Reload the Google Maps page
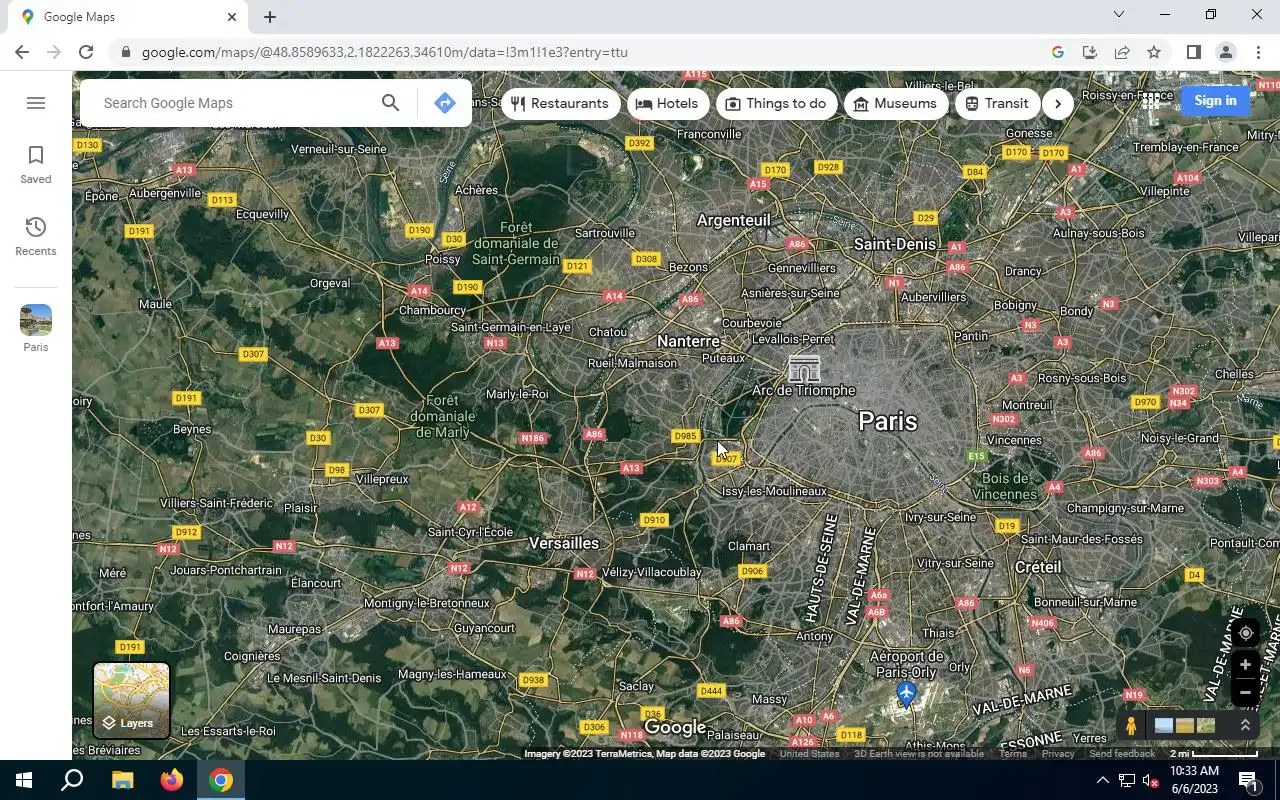This screenshot has height=800, width=1280. click(86, 52)
